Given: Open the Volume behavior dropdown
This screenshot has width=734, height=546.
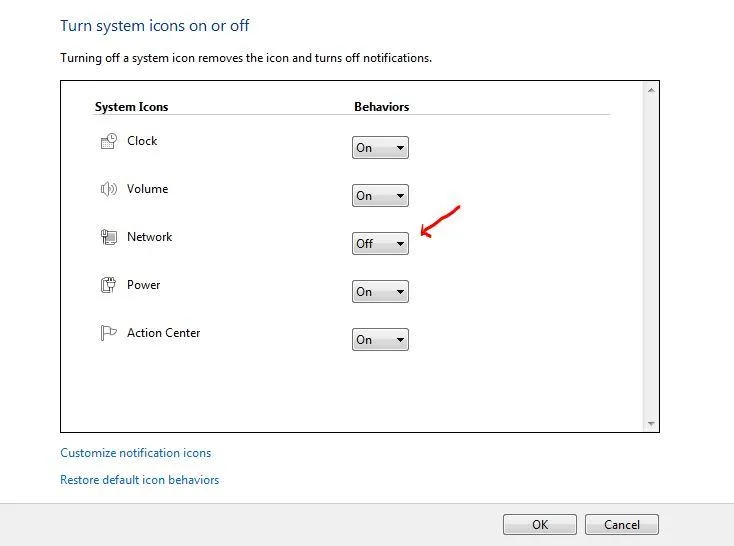Looking at the screenshot, I should (380, 196).
